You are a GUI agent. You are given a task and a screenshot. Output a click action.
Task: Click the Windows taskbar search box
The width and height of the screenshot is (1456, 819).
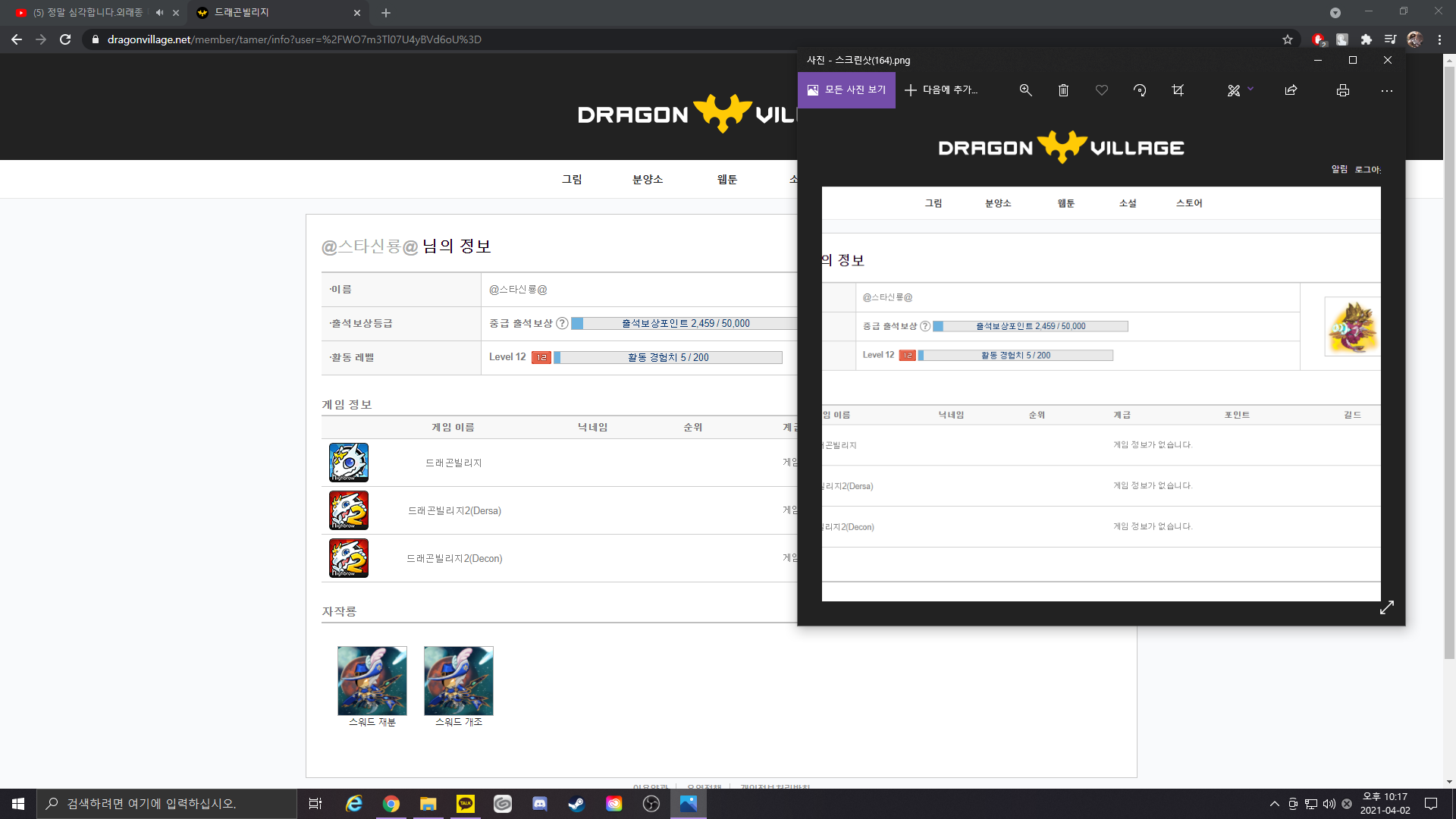tap(167, 804)
